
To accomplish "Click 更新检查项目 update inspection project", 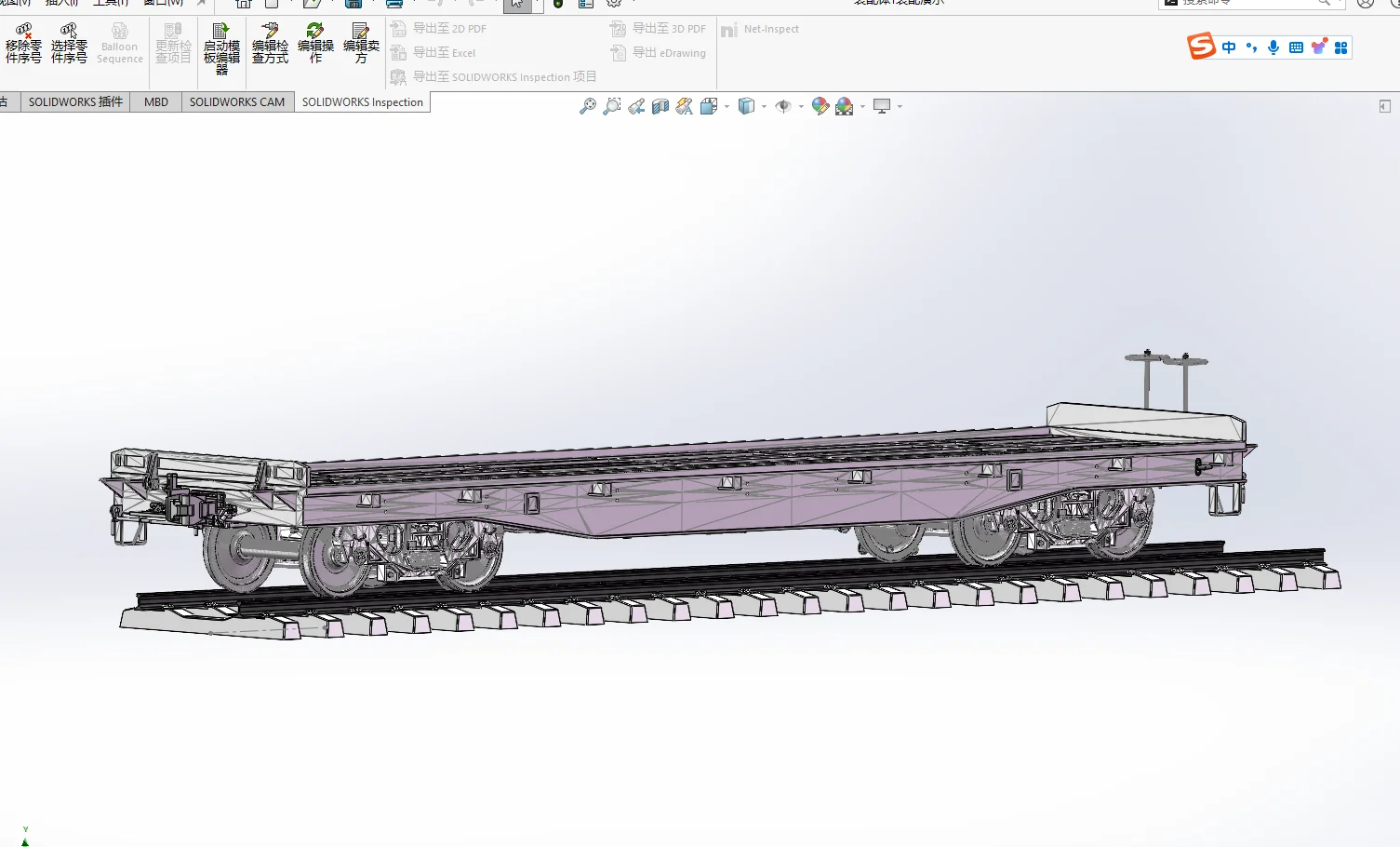I will (x=173, y=43).
